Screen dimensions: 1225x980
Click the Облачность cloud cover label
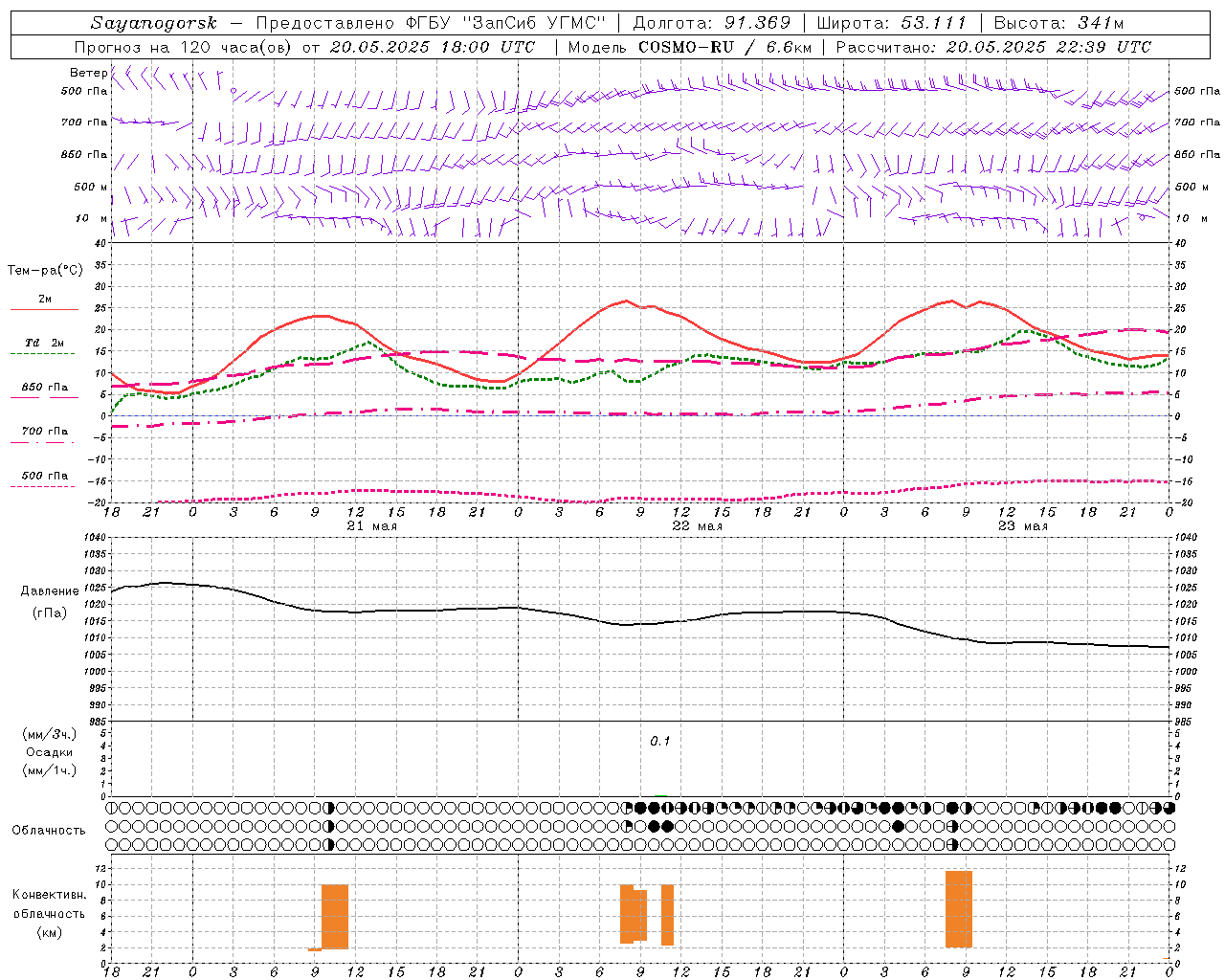pos(49,830)
